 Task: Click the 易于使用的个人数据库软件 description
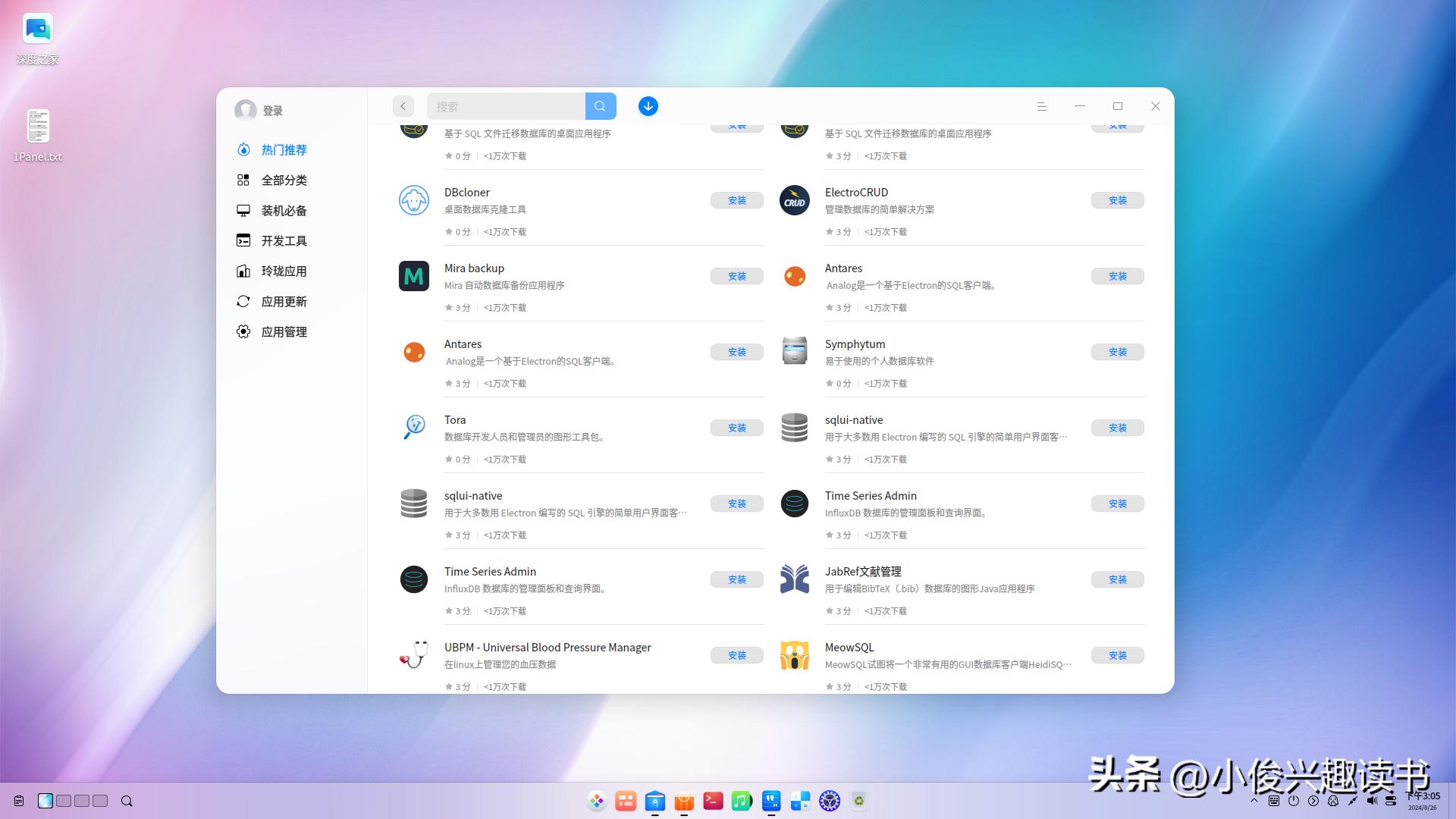tap(880, 361)
